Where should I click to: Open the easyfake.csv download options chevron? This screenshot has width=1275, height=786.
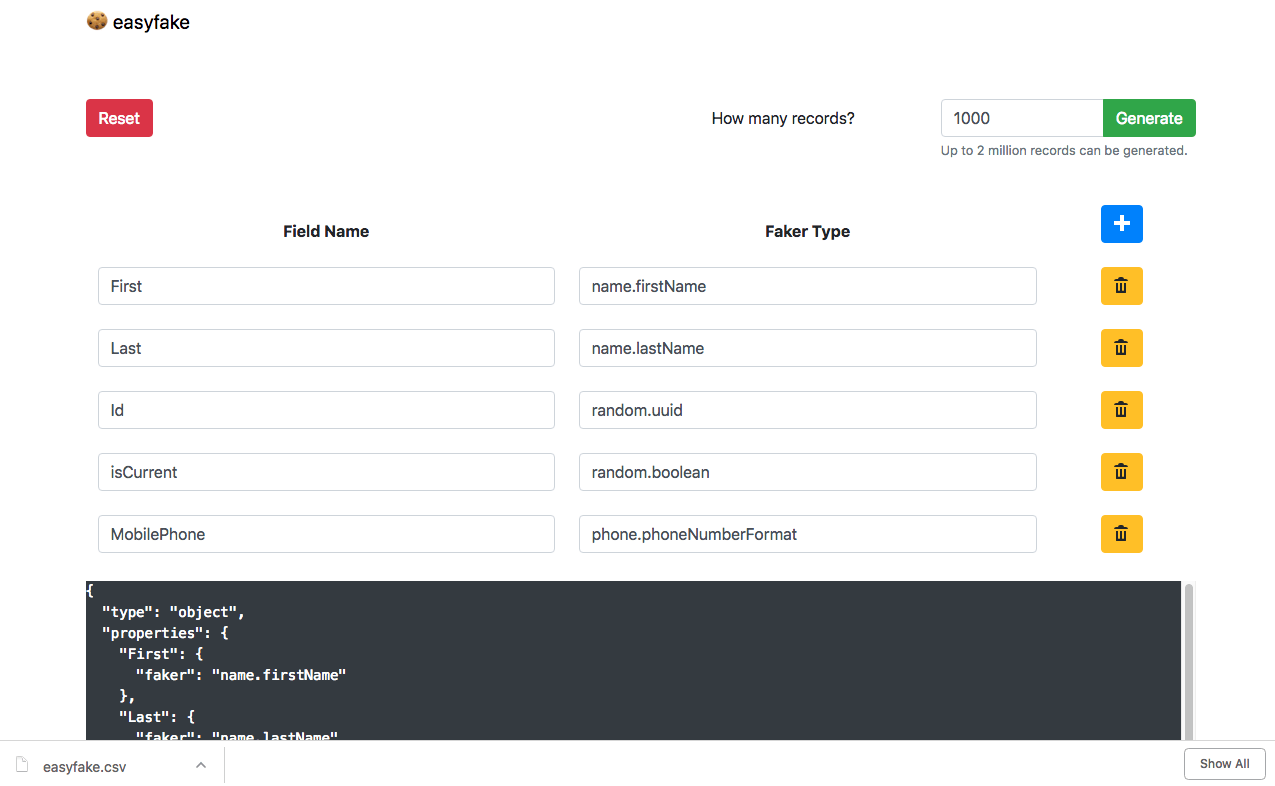coord(201,765)
